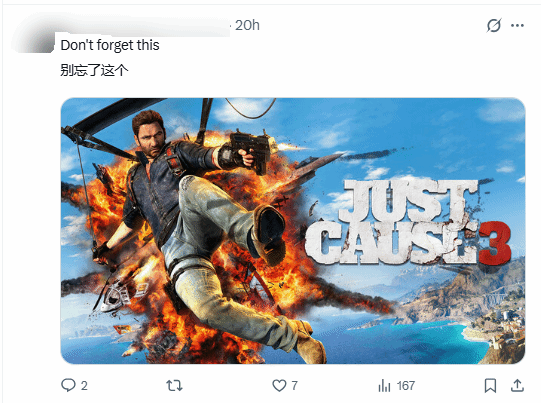Open the blurred author username

point(141,25)
